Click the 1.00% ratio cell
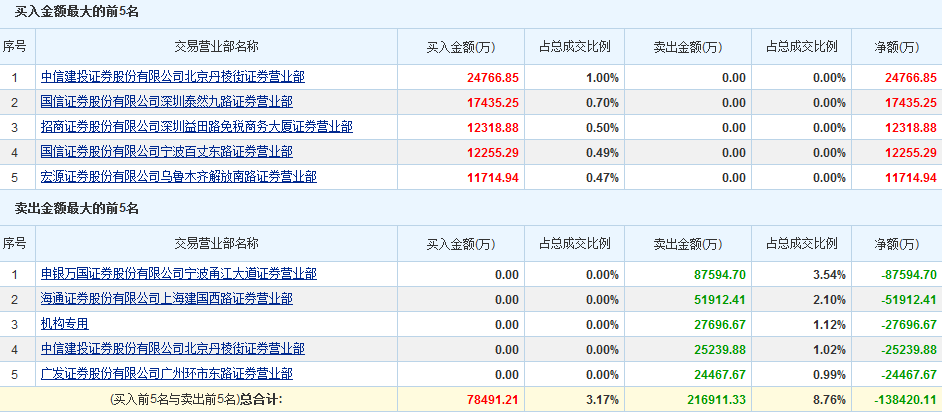Screen dimensions: 942x413 (602, 78)
